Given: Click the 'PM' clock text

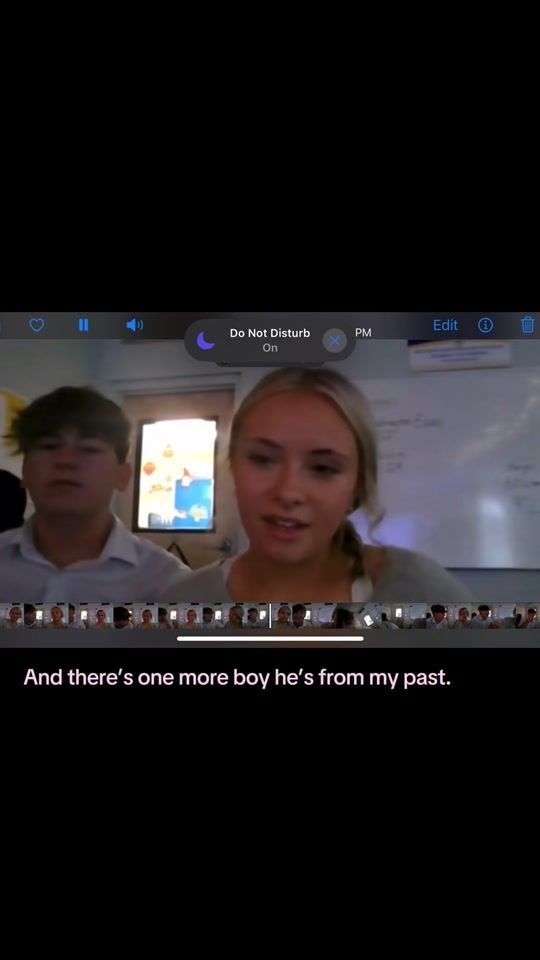Looking at the screenshot, I should pos(363,332).
